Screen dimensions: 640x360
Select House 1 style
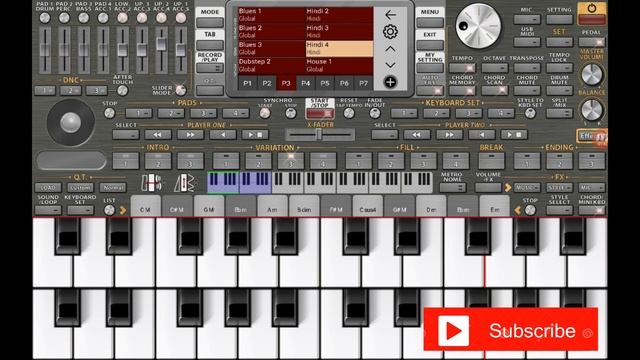(x=339, y=65)
